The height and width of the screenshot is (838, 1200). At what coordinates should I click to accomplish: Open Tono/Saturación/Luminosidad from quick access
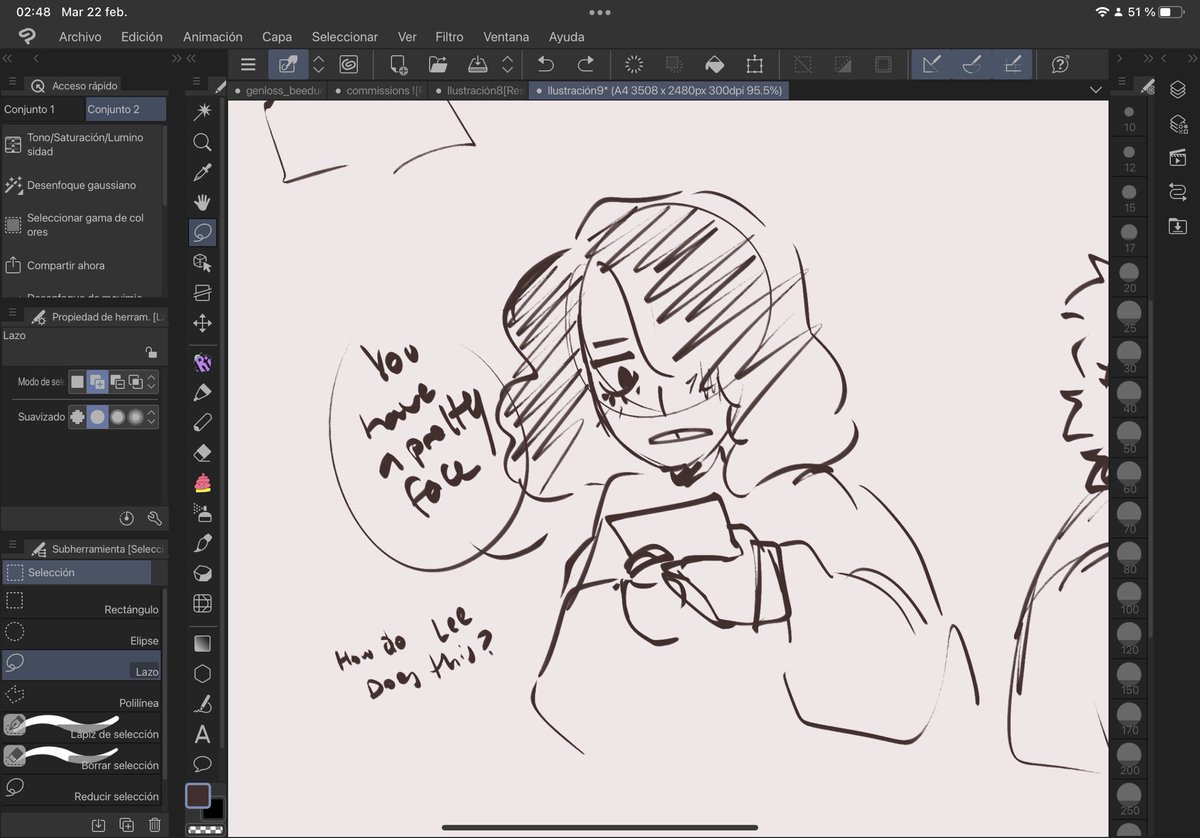(81, 144)
